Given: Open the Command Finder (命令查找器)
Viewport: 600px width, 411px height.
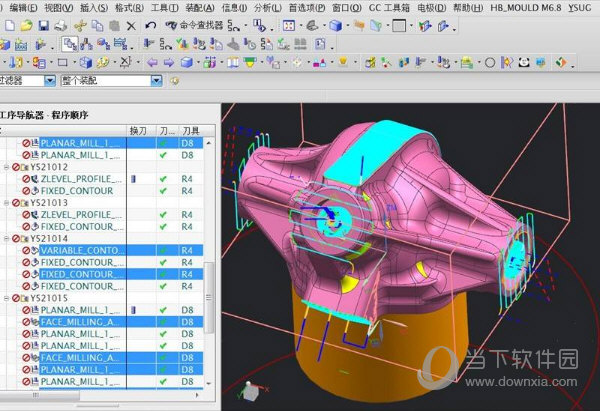Looking at the screenshot, I should pos(194,26).
